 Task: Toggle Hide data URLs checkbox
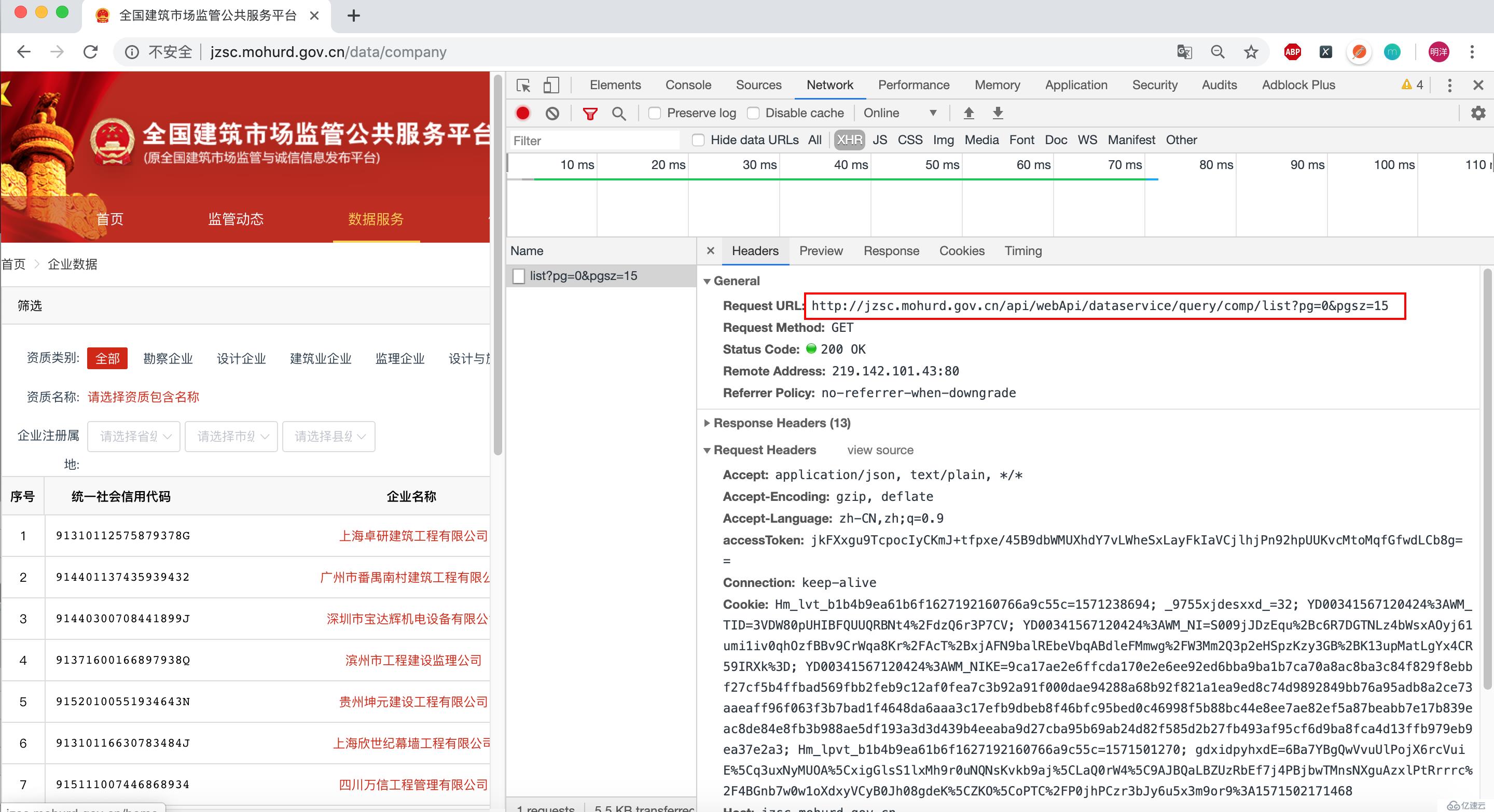(x=697, y=140)
